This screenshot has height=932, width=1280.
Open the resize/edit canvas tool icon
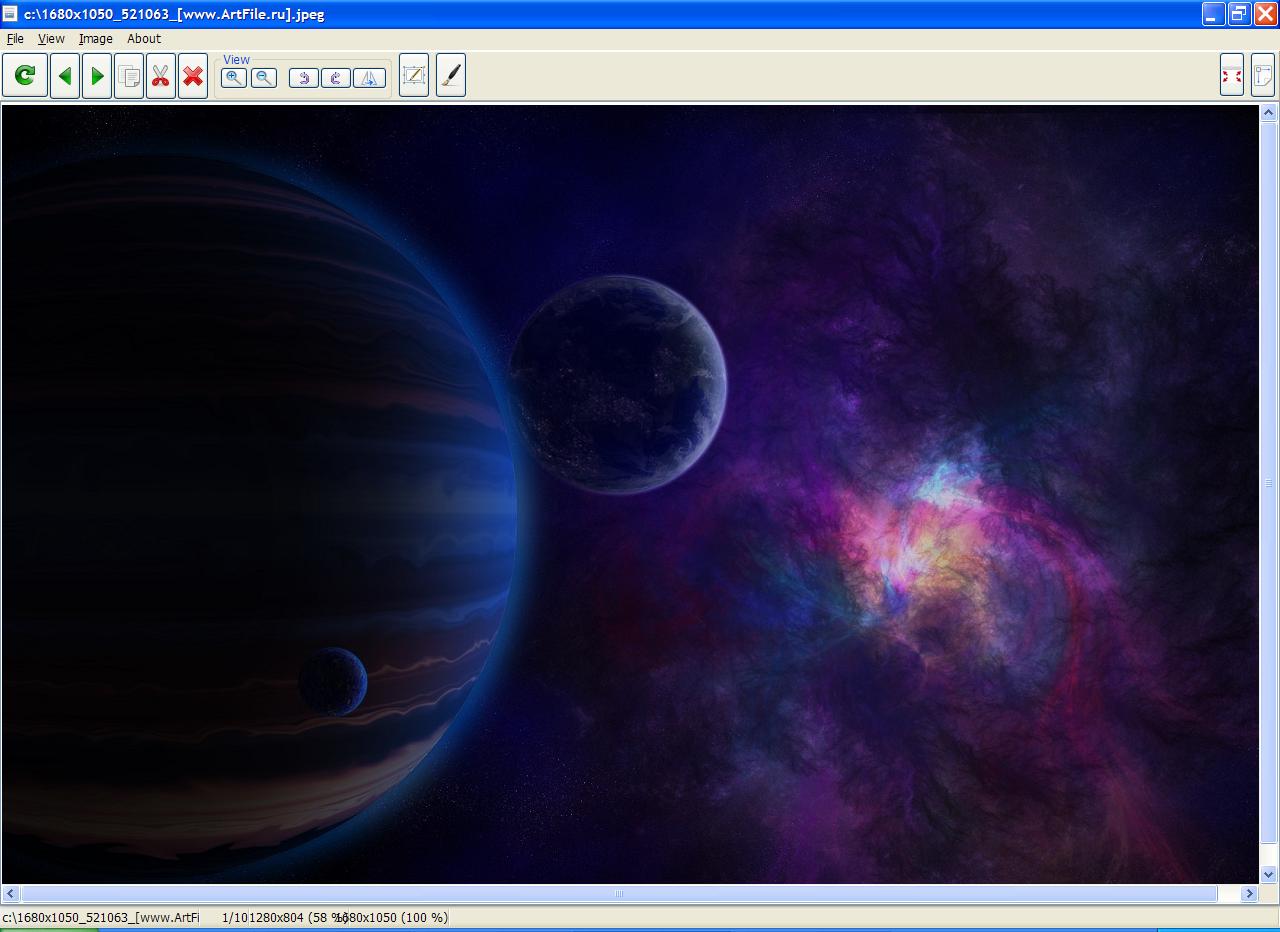click(x=414, y=76)
